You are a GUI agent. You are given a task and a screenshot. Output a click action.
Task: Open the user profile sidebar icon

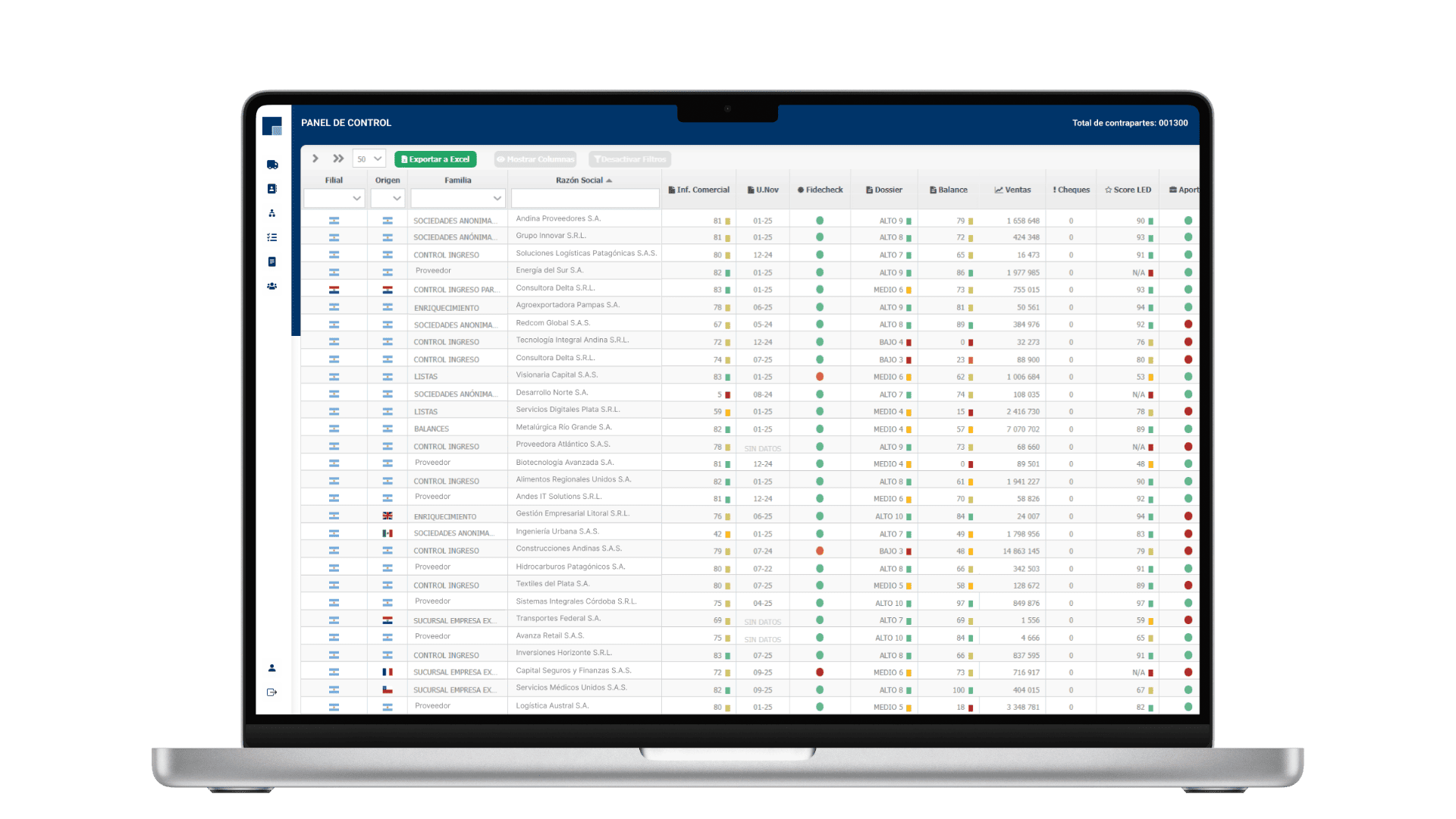pos(272,668)
